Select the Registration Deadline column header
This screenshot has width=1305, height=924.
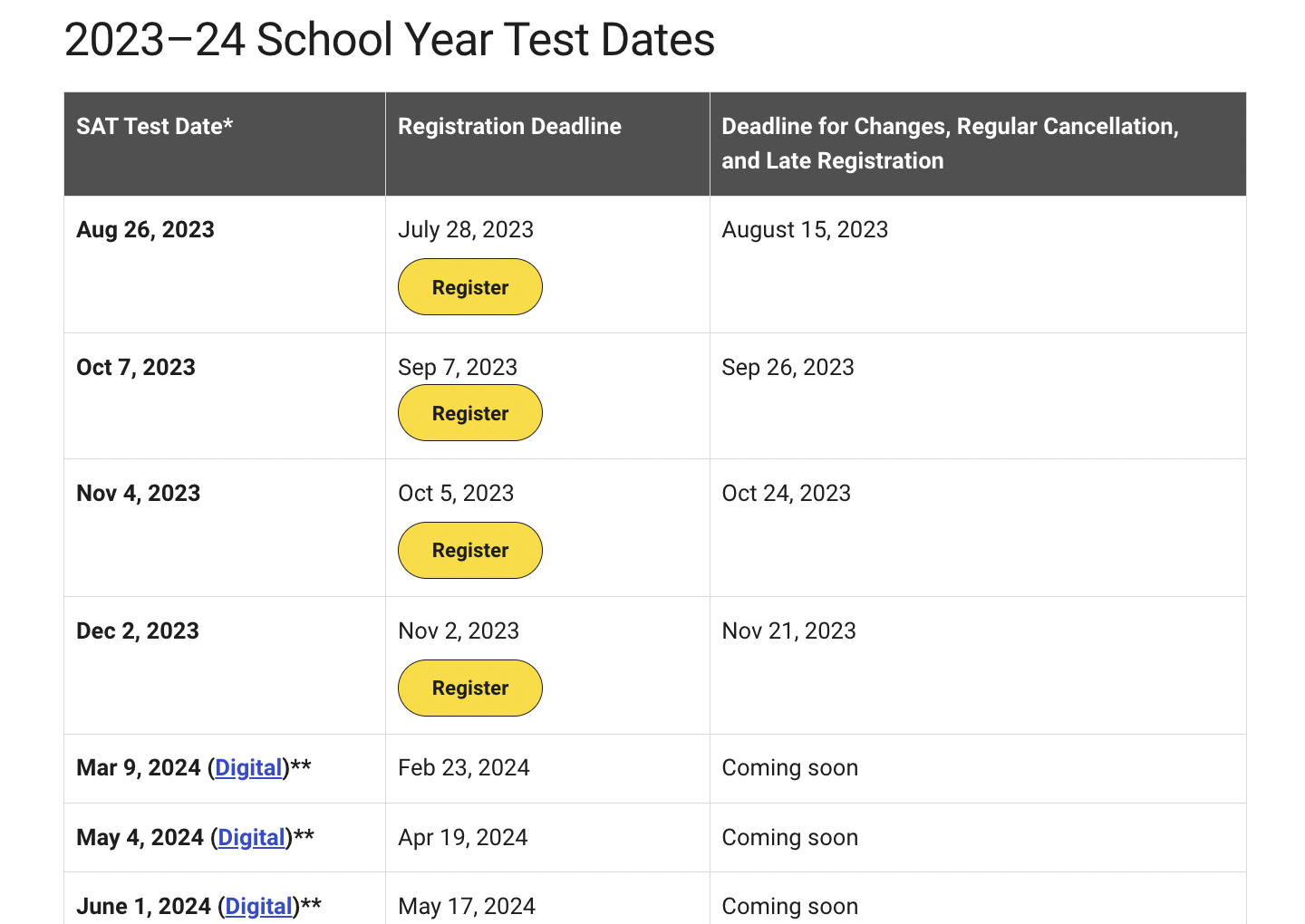coord(509,127)
